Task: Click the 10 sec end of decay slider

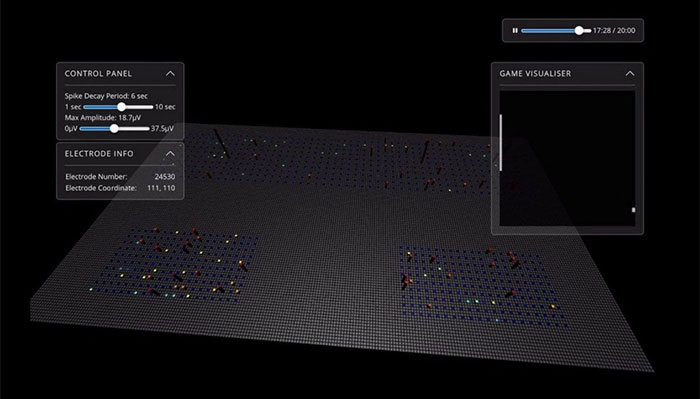Action: pos(165,107)
